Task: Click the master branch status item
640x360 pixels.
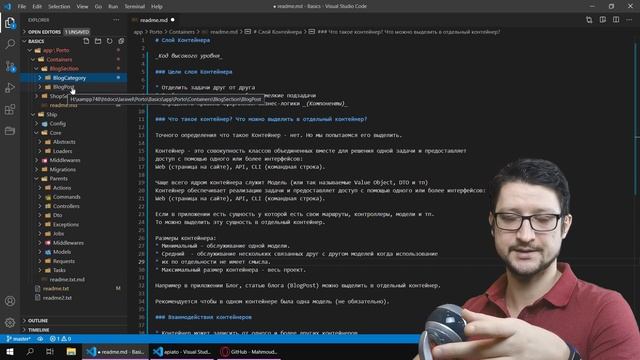Action: click(x=19, y=339)
